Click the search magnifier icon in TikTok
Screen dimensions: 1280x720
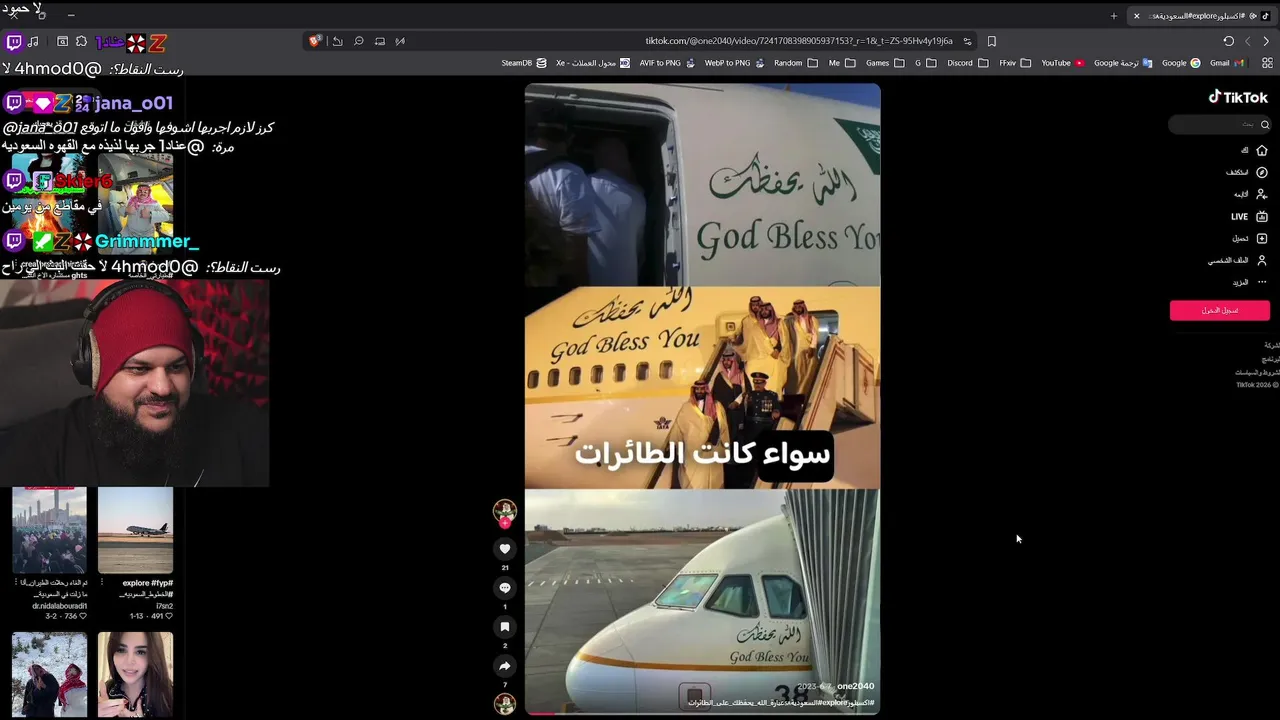(x=1265, y=124)
